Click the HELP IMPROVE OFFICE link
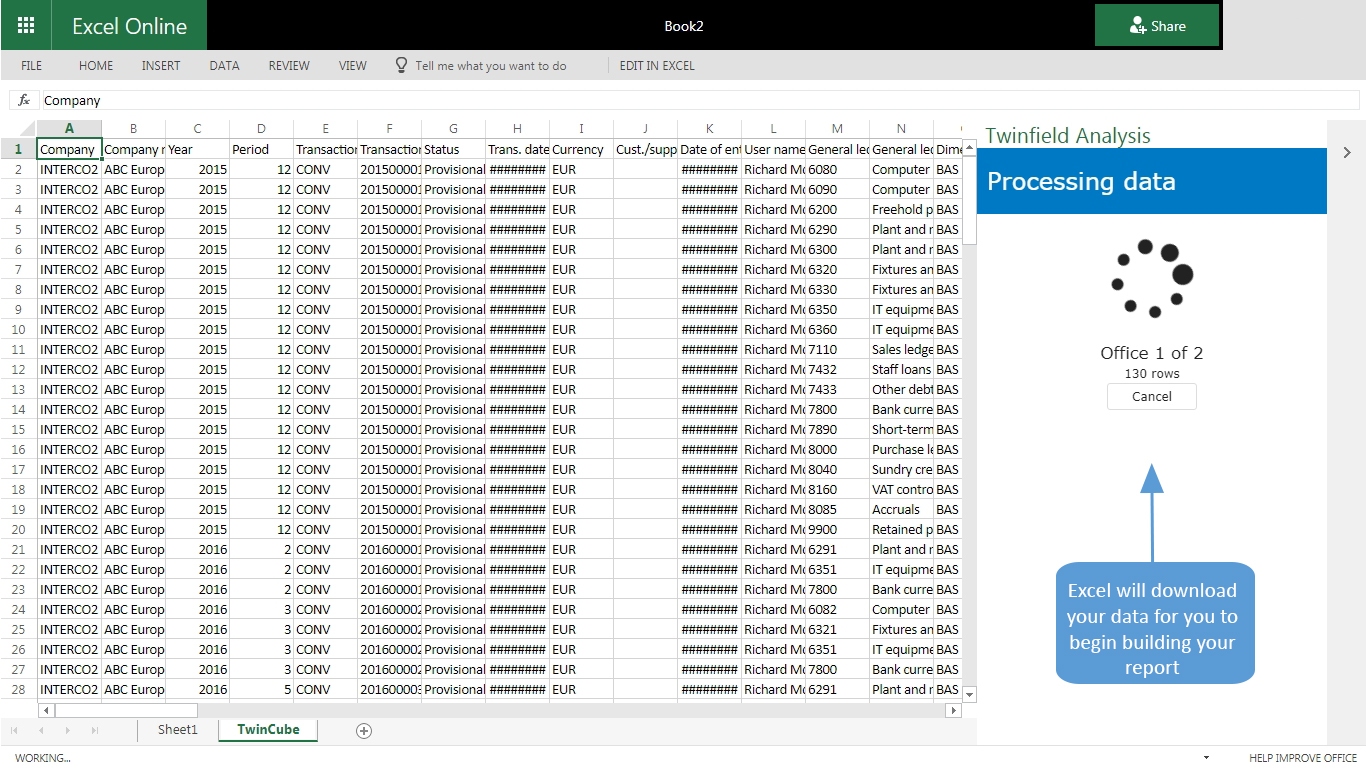Image resolution: width=1366 pixels, height=768 pixels. [x=1303, y=758]
